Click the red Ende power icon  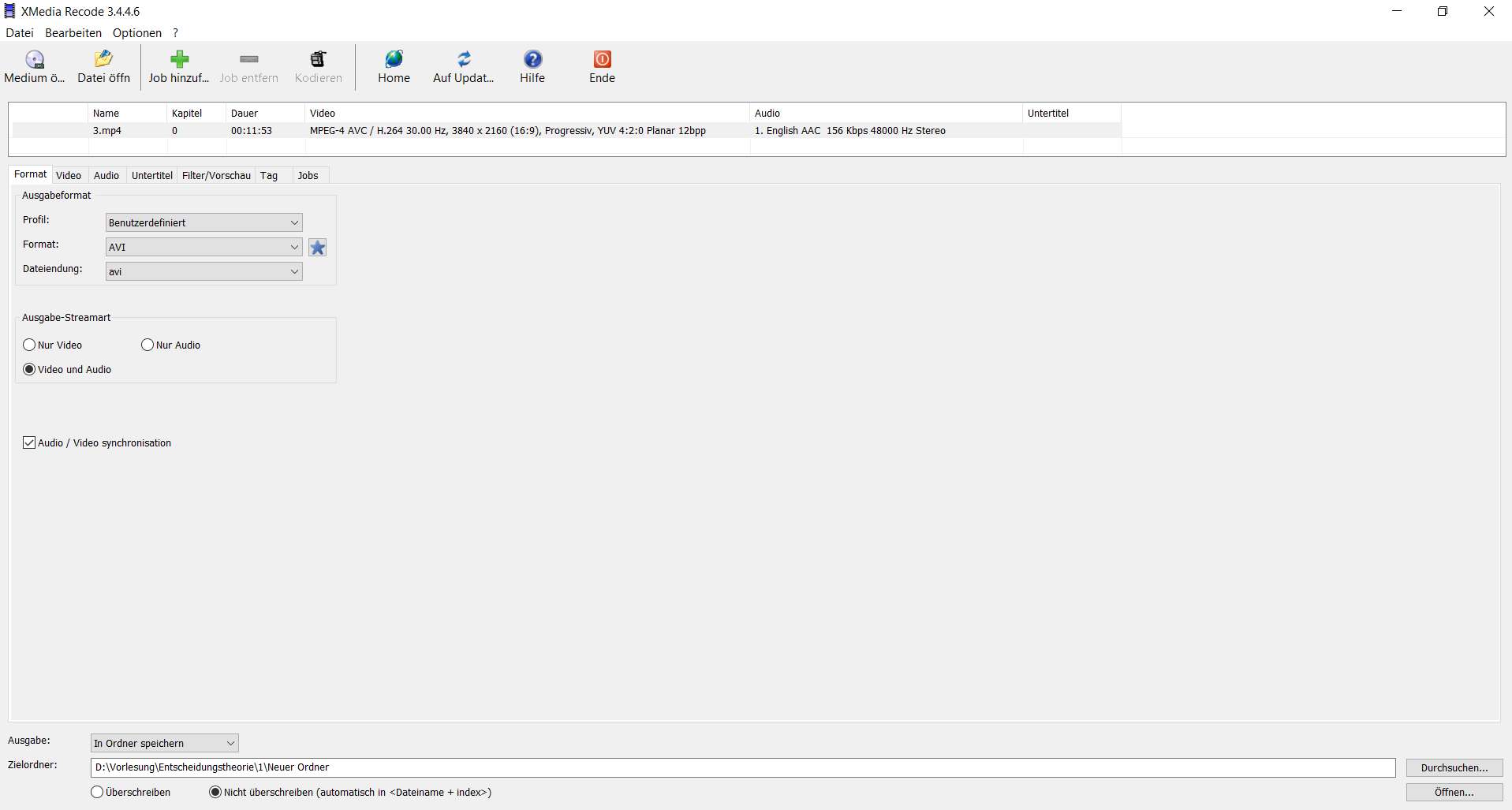(602, 59)
